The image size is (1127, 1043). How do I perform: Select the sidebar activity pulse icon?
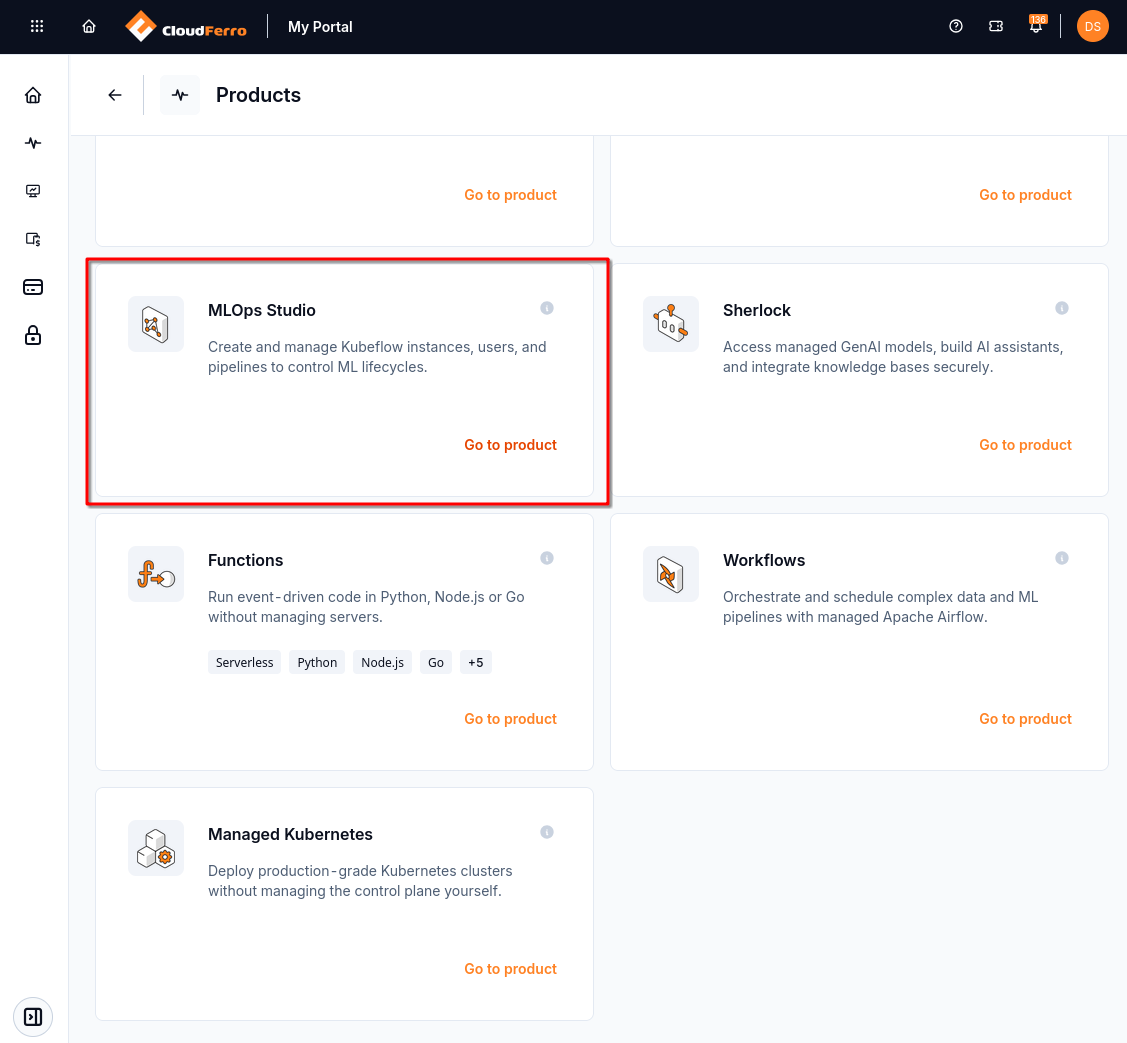coord(33,143)
